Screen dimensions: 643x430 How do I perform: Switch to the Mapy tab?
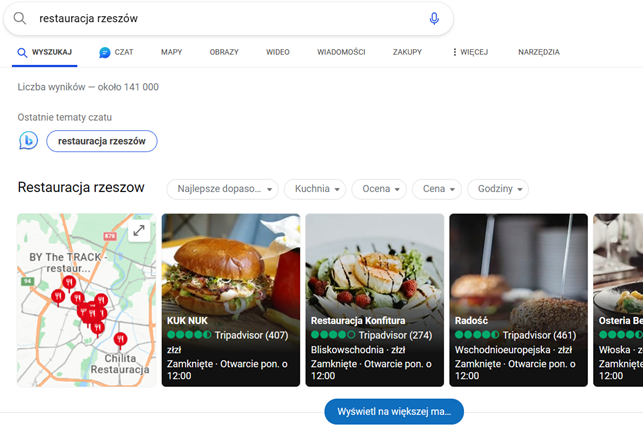pyautogui.click(x=171, y=52)
